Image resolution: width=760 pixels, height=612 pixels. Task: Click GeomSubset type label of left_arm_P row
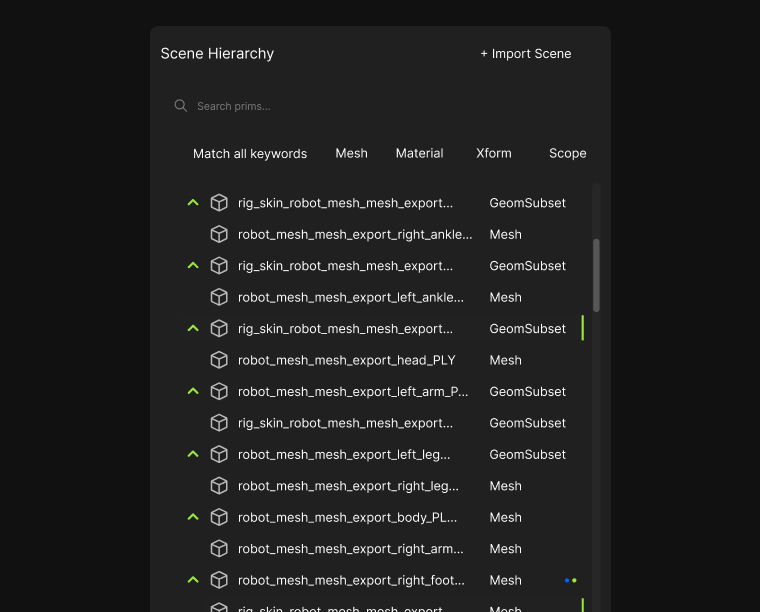[527, 392]
